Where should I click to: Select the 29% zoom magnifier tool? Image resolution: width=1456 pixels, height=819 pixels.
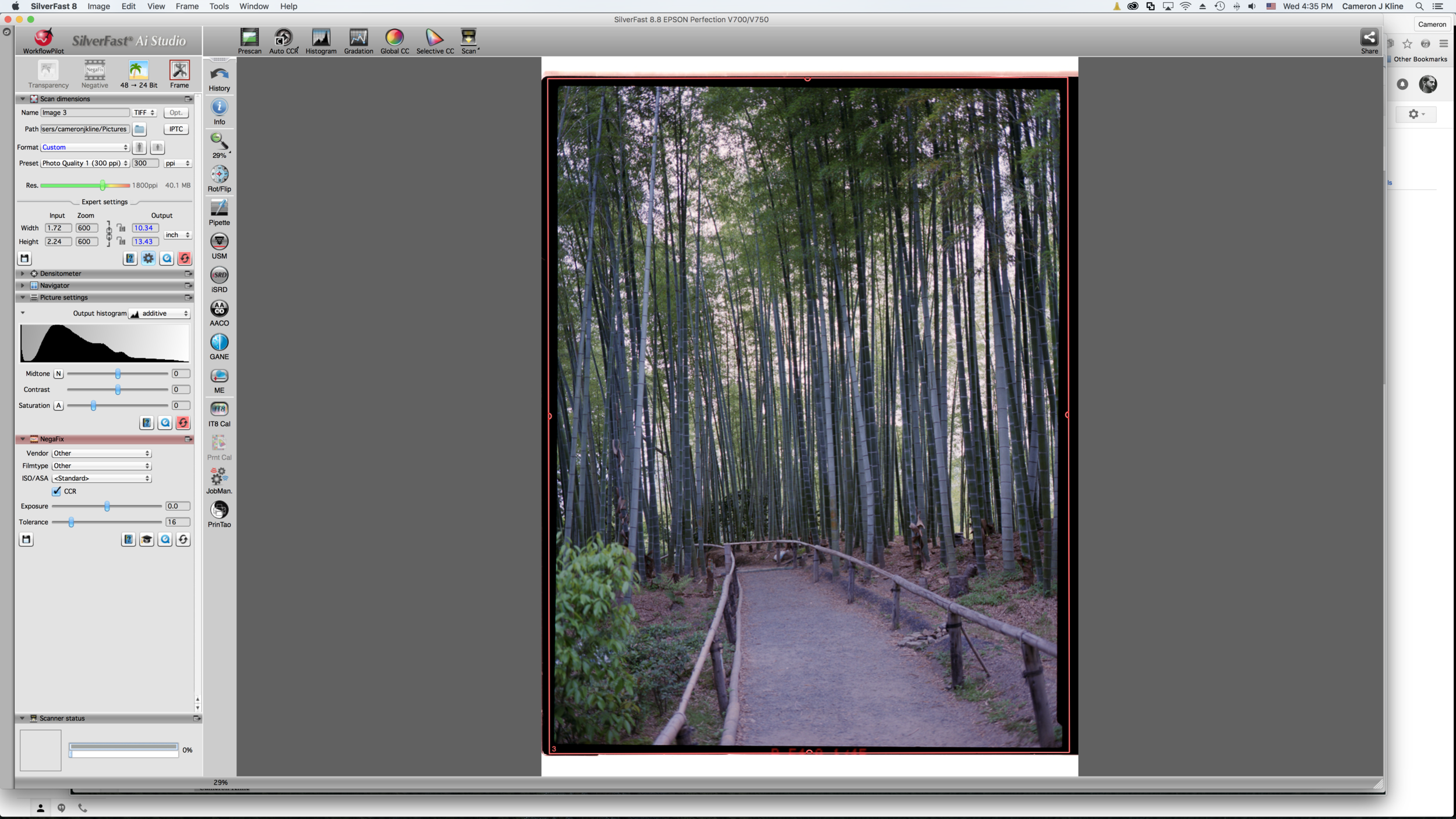coord(220,146)
